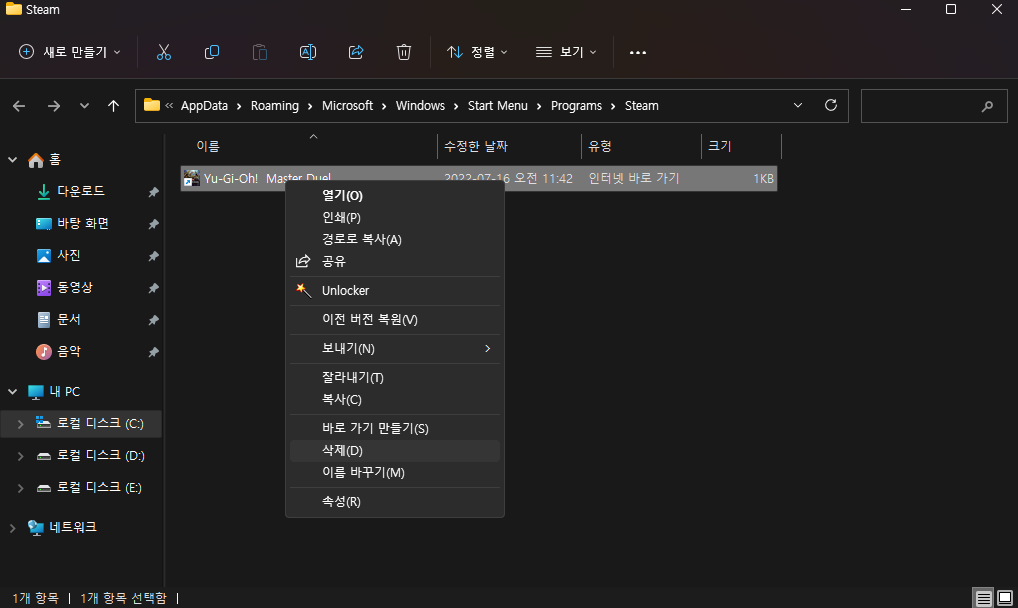The width and height of the screenshot is (1018, 608).
Task: Expand 로컬 디스크 (E:) node
Action: 20,488
